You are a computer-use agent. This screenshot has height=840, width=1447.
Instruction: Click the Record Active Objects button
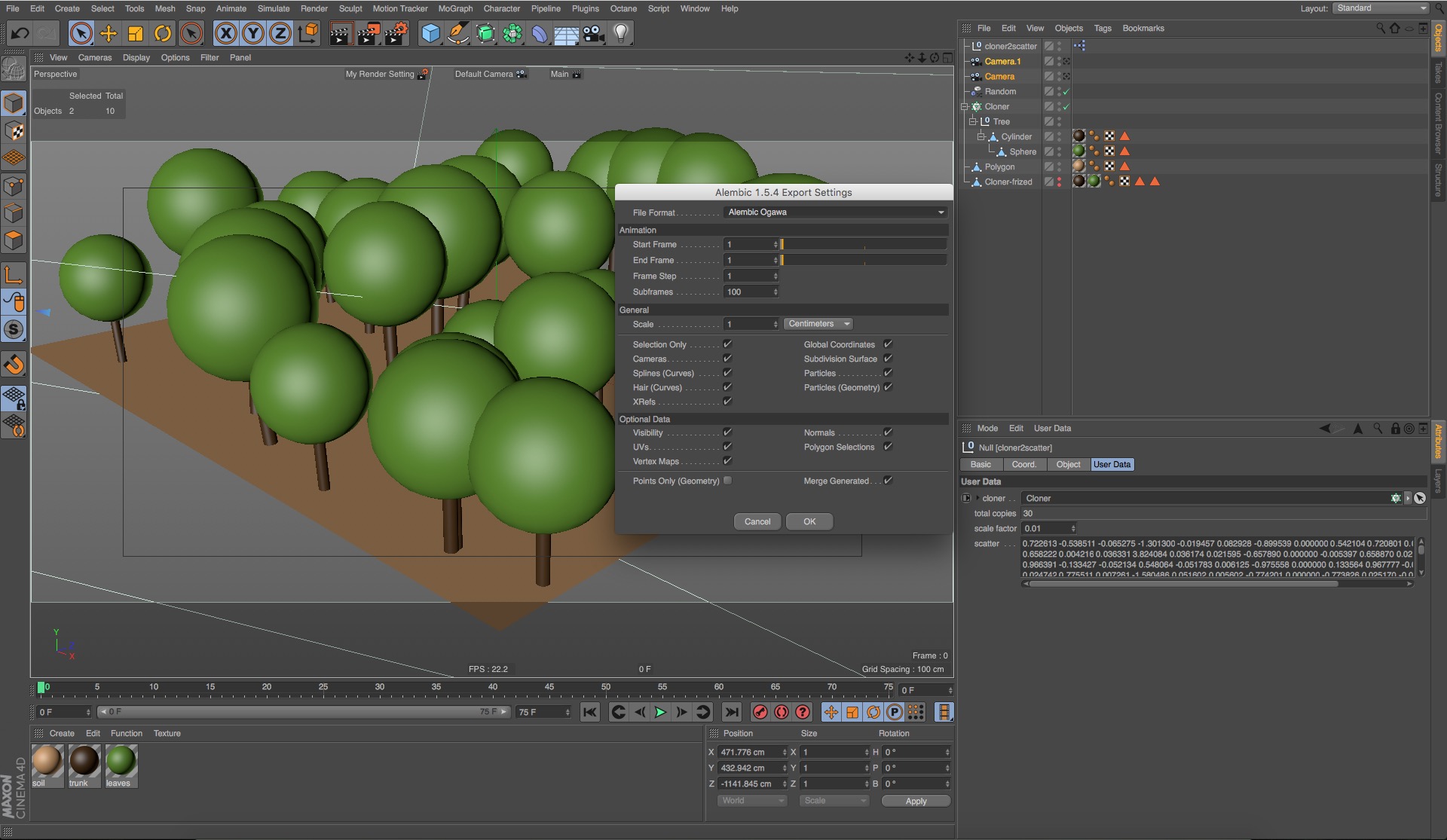pyautogui.click(x=760, y=712)
